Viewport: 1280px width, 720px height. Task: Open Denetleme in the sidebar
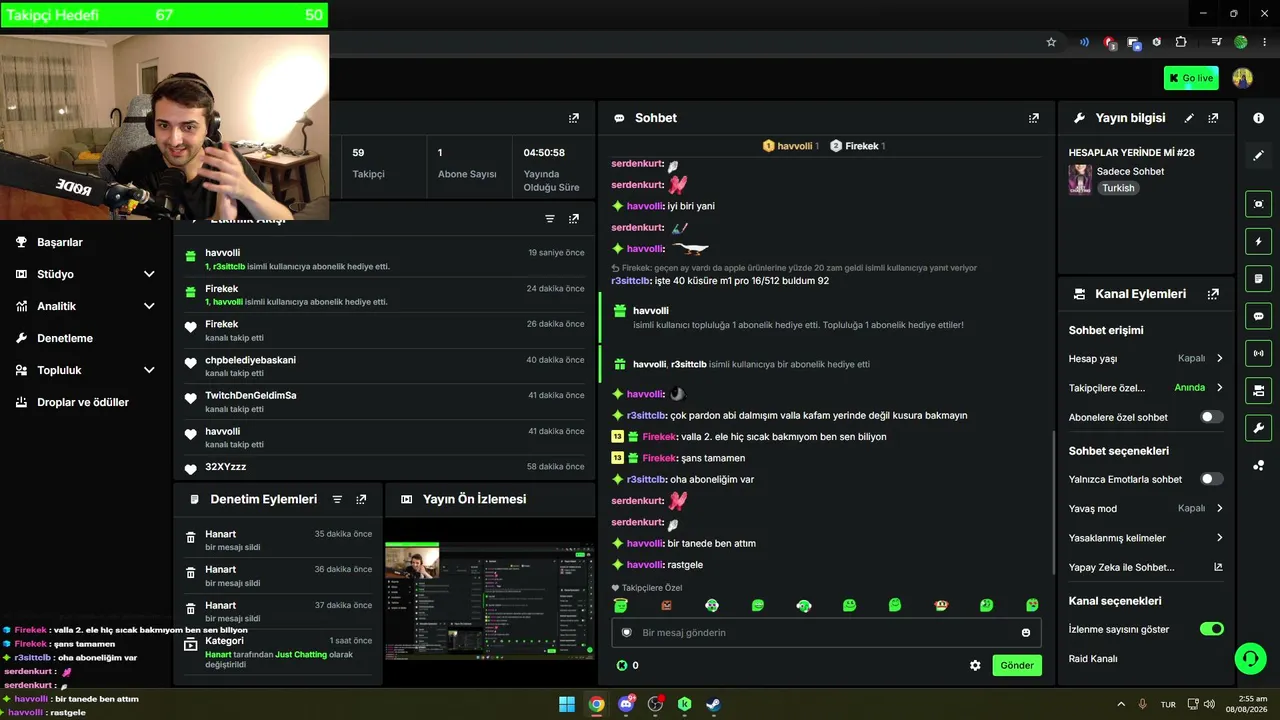tap(65, 338)
